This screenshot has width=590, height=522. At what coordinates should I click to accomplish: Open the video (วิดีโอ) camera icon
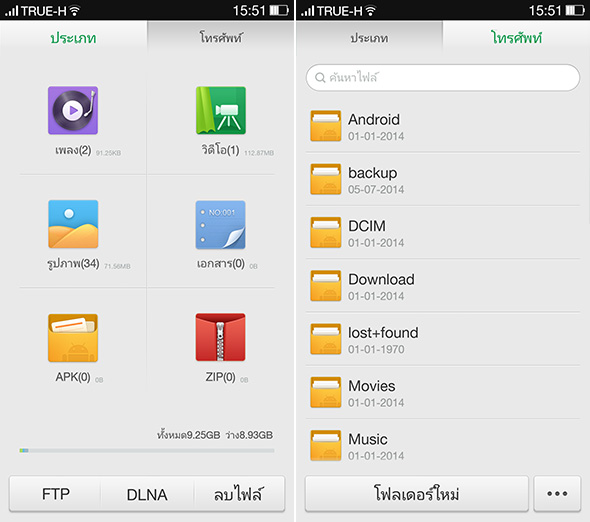pos(221,110)
